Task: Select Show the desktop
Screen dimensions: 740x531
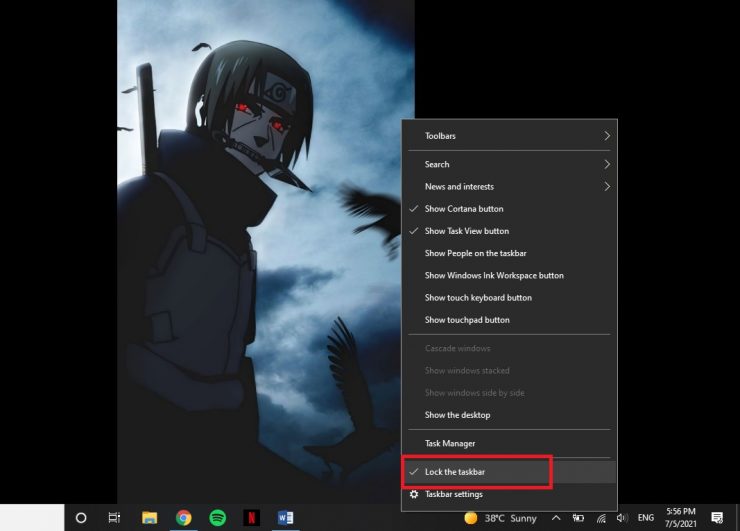Action: coord(509,415)
